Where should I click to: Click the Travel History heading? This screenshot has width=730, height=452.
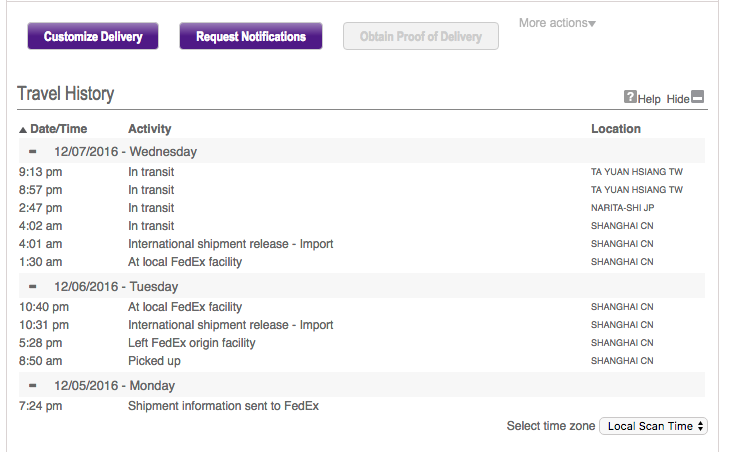coord(66,94)
